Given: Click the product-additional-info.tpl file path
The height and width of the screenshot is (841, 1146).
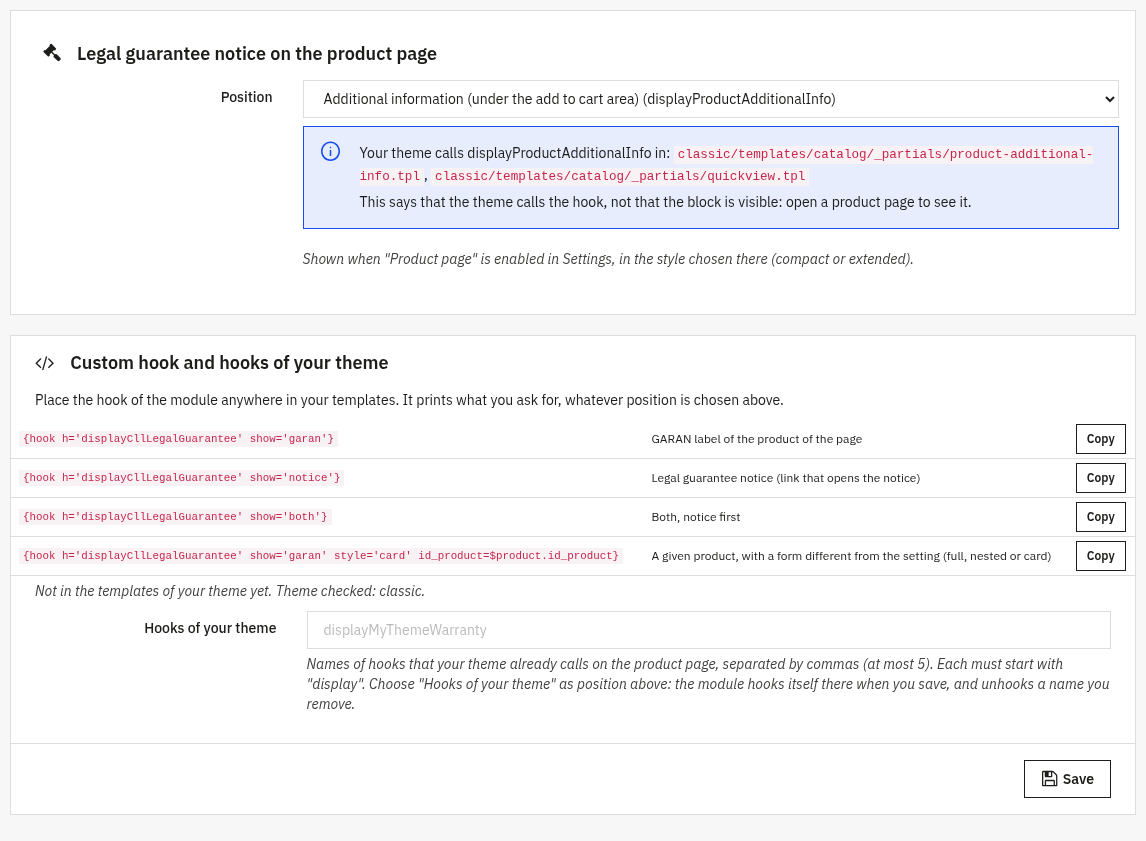Looking at the screenshot, I should click(x=726, y=164).
